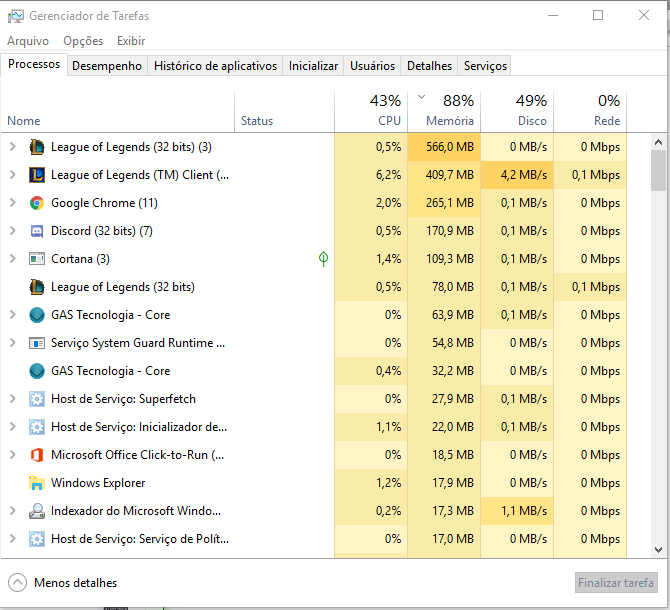Click the Indexador do Microsoft Windows icon

point(37,511)
